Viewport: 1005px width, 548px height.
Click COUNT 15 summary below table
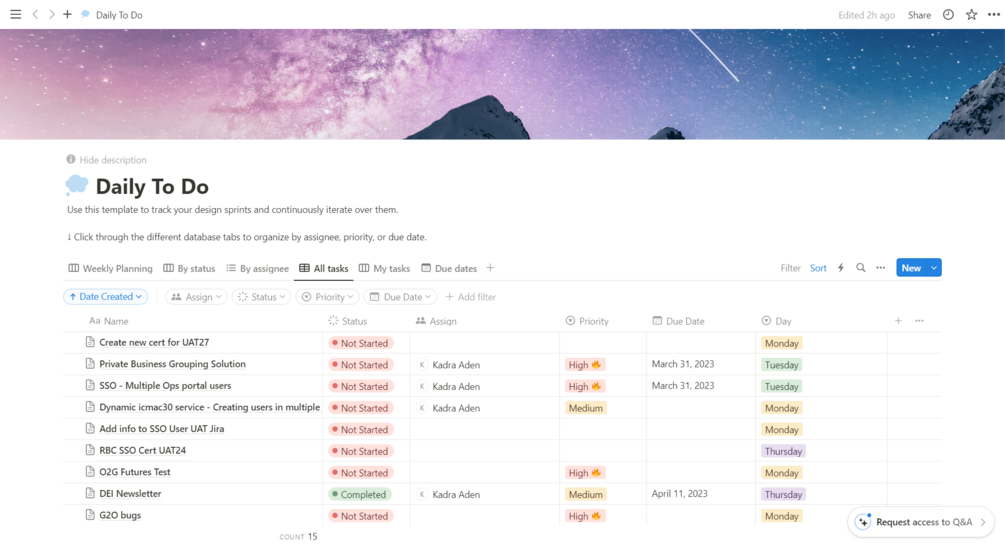click(298, 536)
